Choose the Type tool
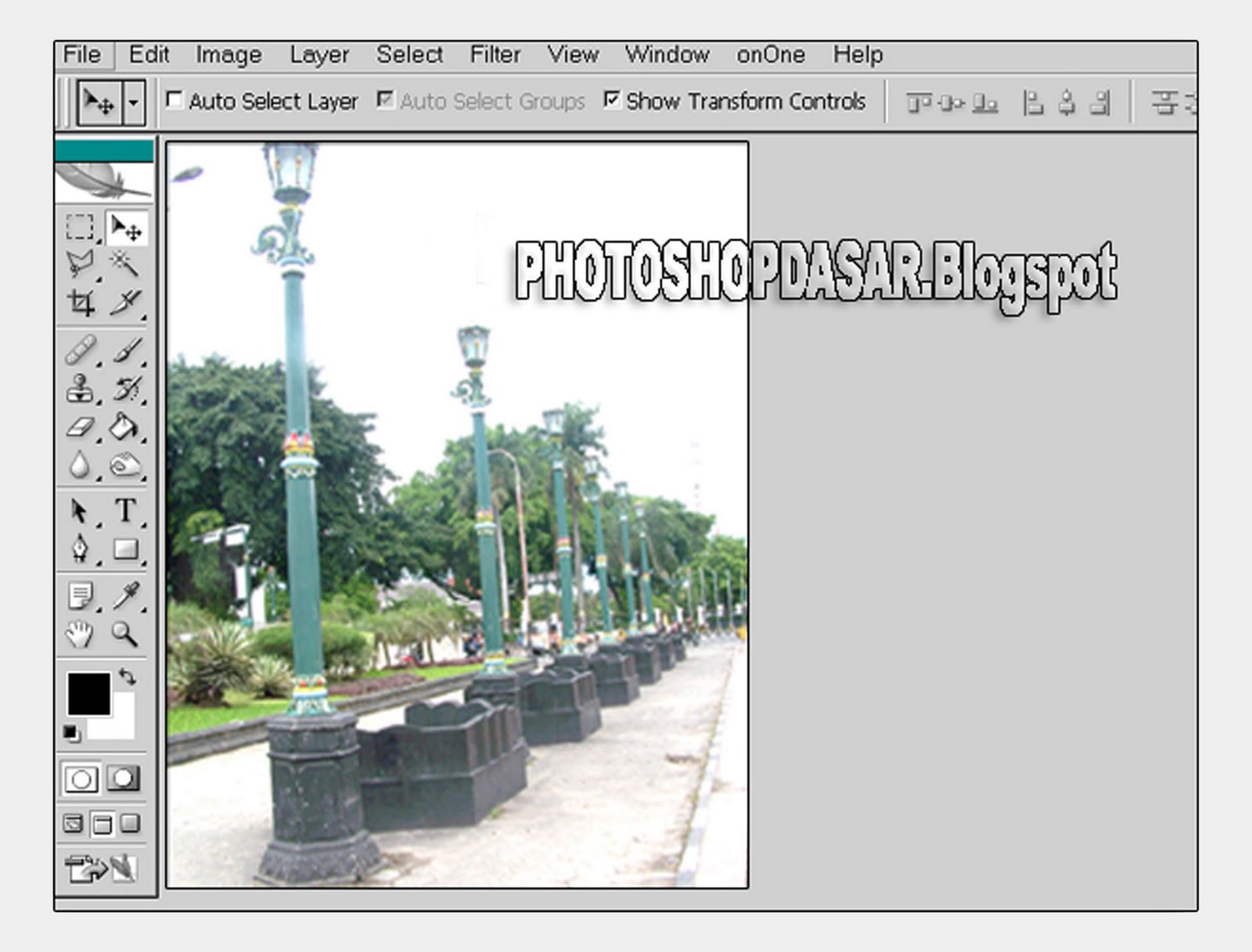 pyautogui.click(x=125, y=512)
